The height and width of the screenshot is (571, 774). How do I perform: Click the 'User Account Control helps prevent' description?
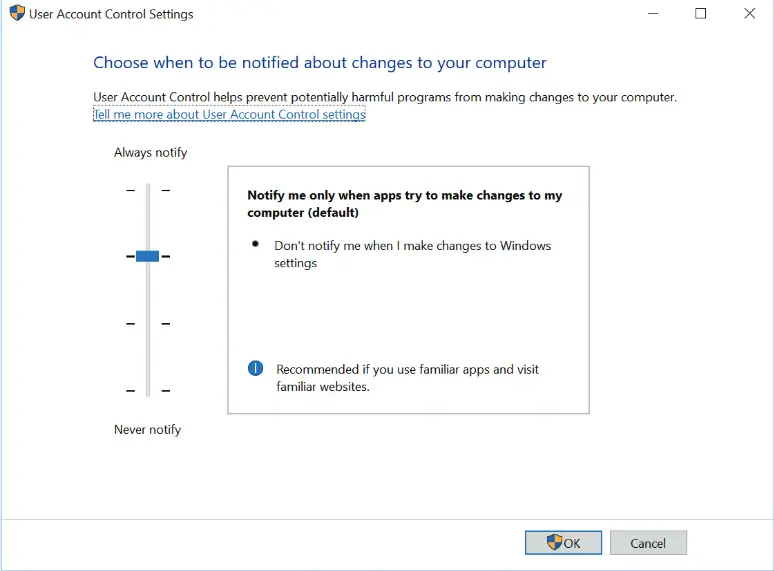[385, 97]
